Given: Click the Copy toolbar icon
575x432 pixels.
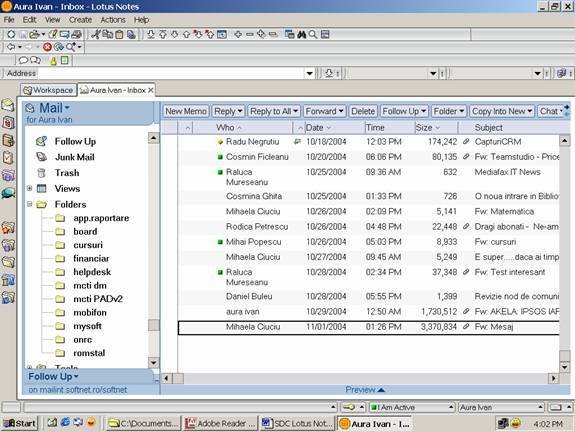Looking at the screenshot, I should [x=107, y=34].
